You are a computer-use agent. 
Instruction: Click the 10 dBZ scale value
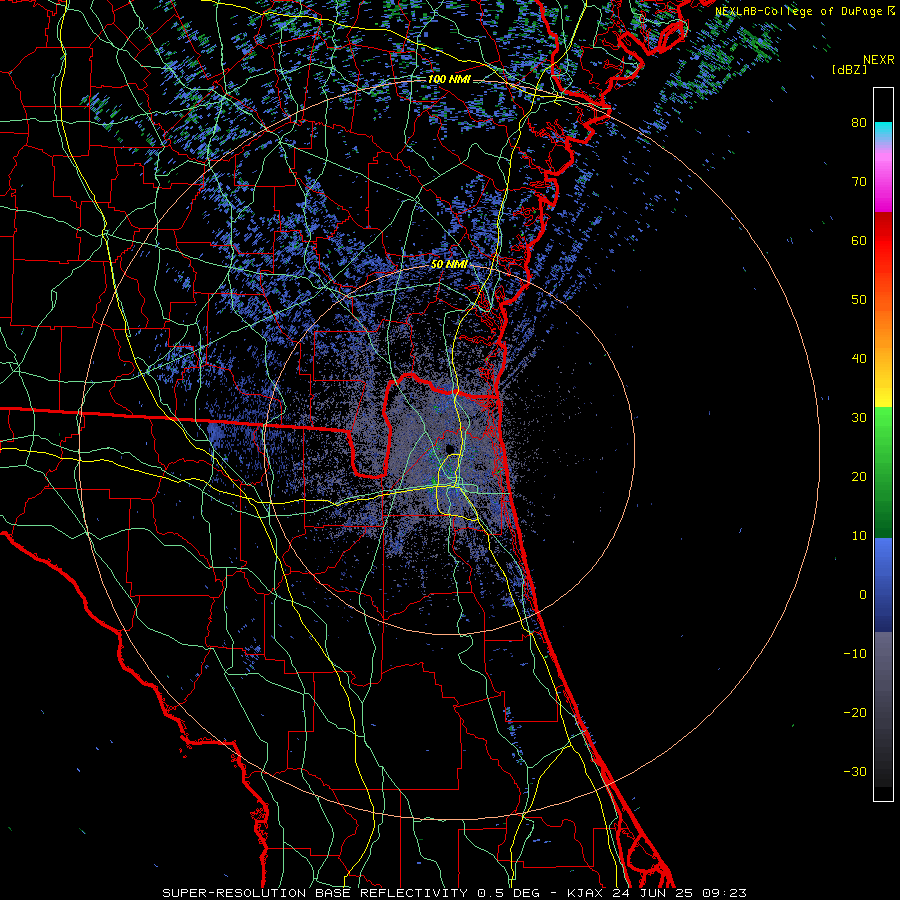tap(859, 536)
